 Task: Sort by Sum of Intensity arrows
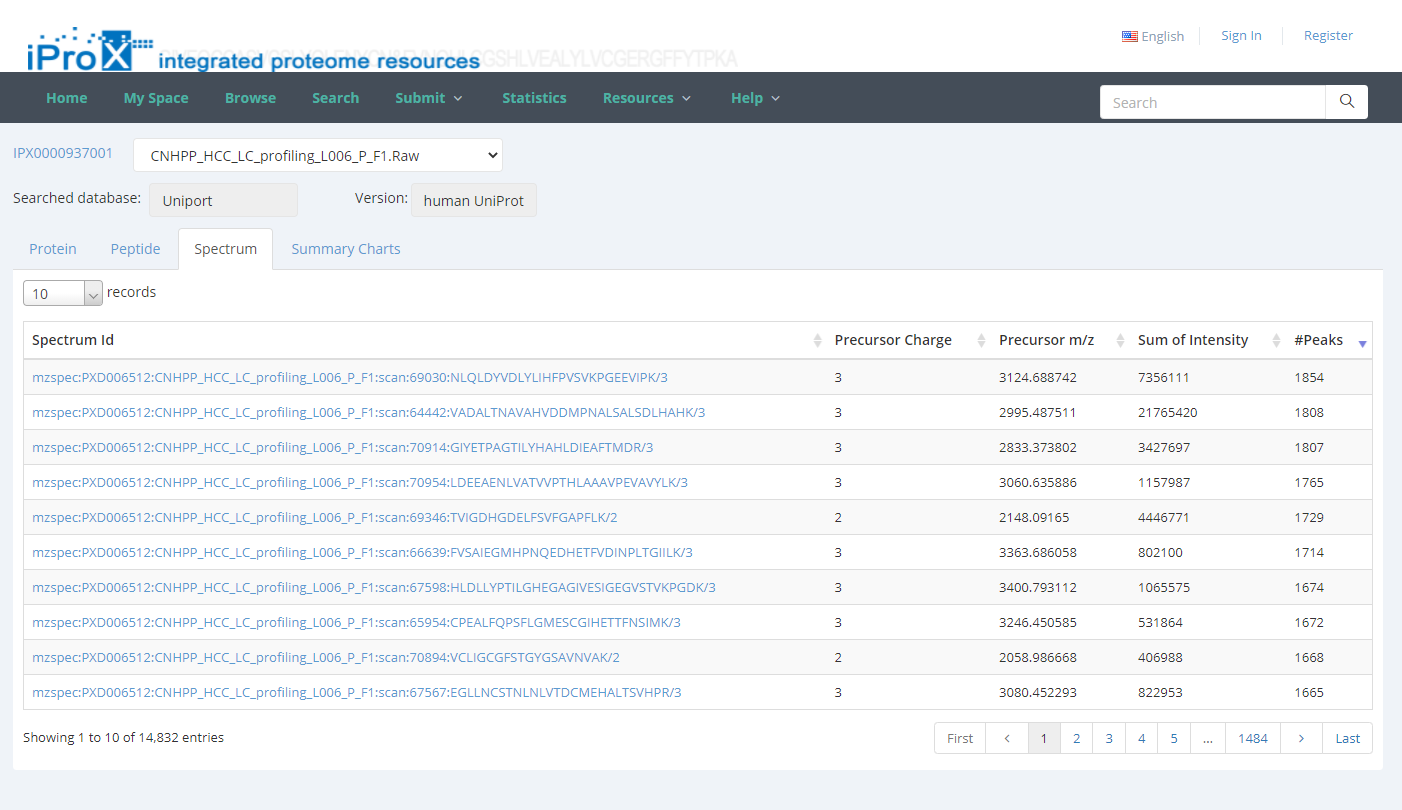coord(1276,341)
